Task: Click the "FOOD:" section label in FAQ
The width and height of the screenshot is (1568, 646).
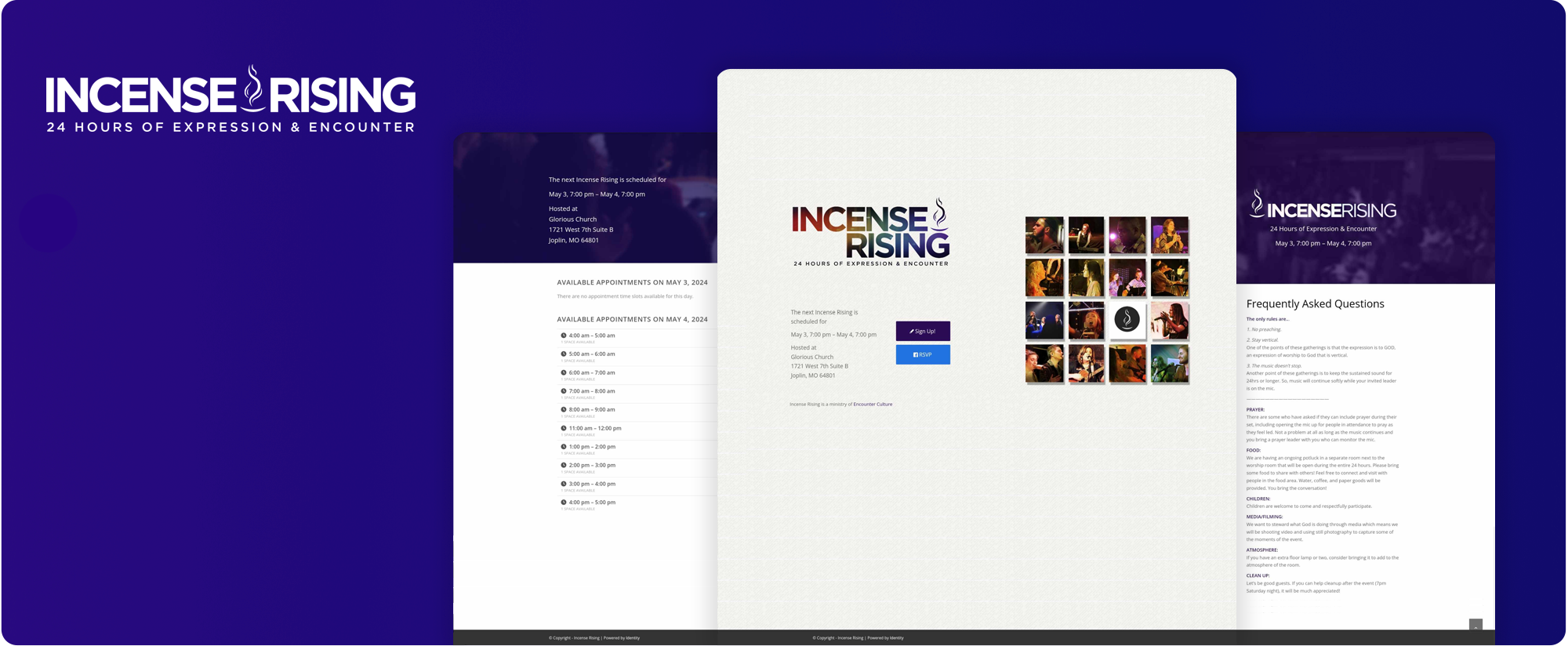Action: click(1254, 450)
